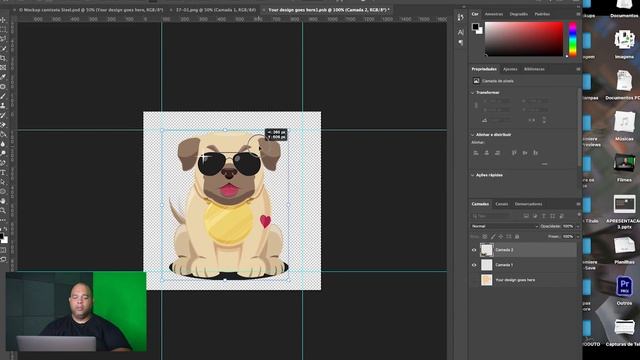Collapse the Transformar section

coord(473,93)
